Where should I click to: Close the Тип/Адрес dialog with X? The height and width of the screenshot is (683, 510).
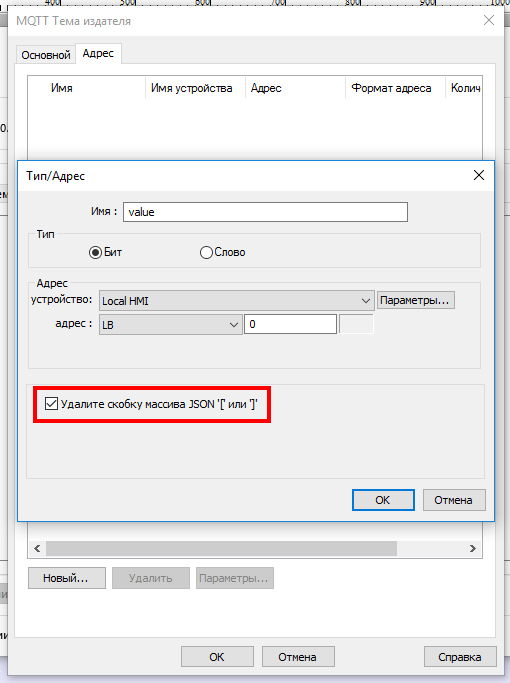479,176
